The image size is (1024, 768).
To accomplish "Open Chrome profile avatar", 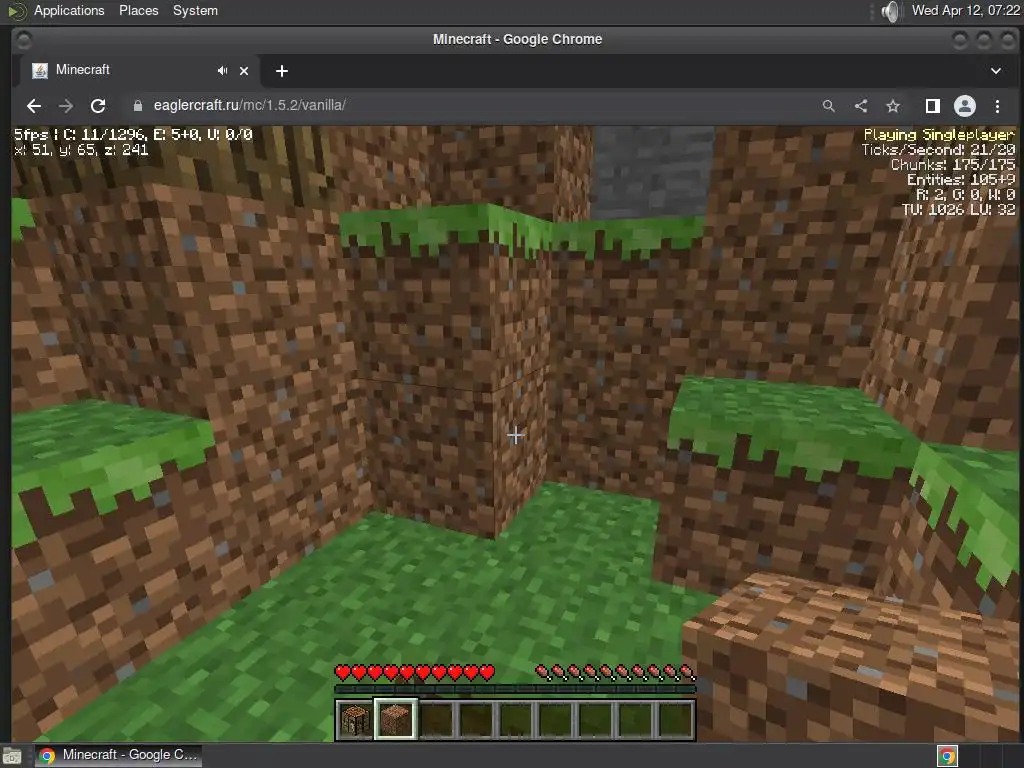I will click(x=965, y=106).
